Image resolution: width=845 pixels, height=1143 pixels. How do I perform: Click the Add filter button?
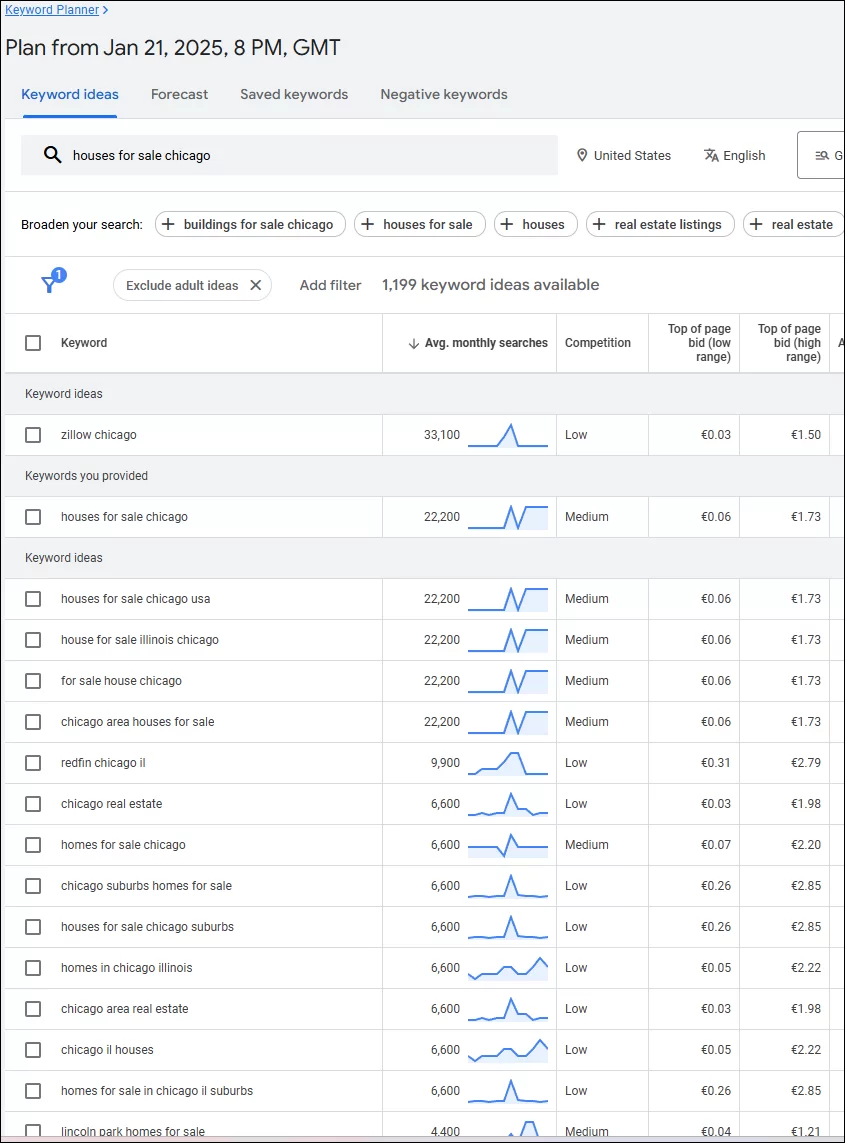click(330, 285)
